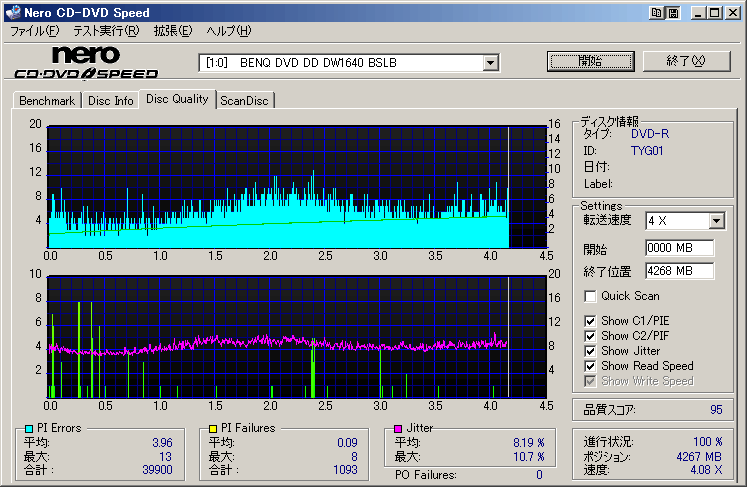
Task: Click the start position 0000 MB field
Action: click(x=680, y=248)
